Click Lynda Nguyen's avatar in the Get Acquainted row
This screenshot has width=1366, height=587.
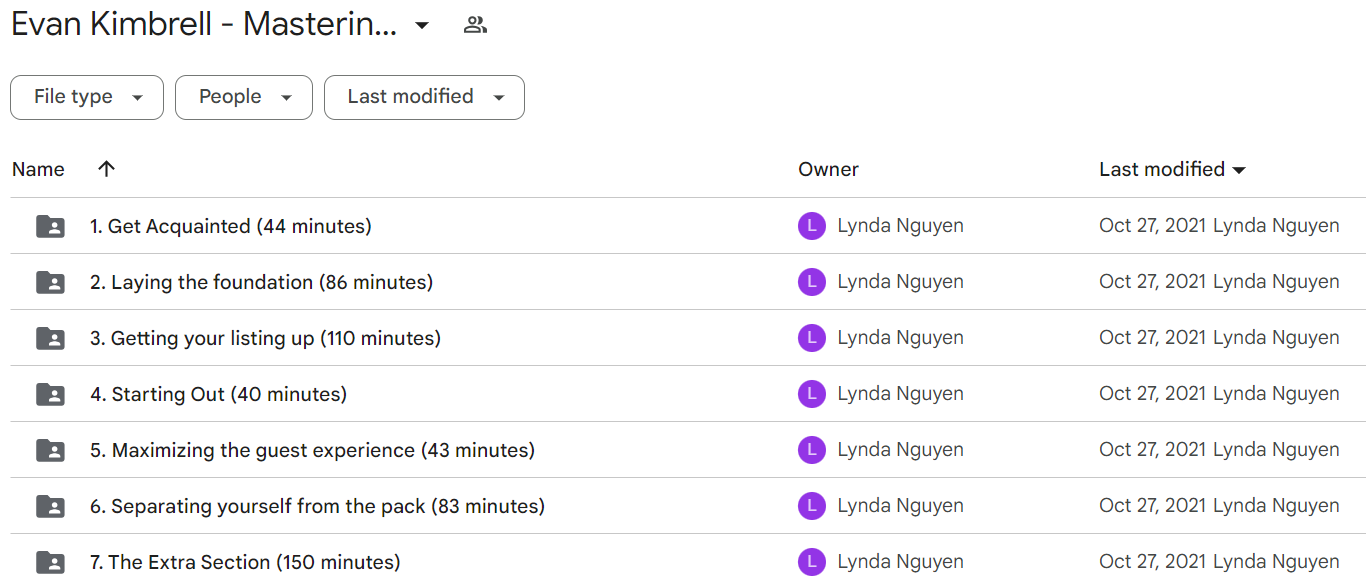click(811, 226)
